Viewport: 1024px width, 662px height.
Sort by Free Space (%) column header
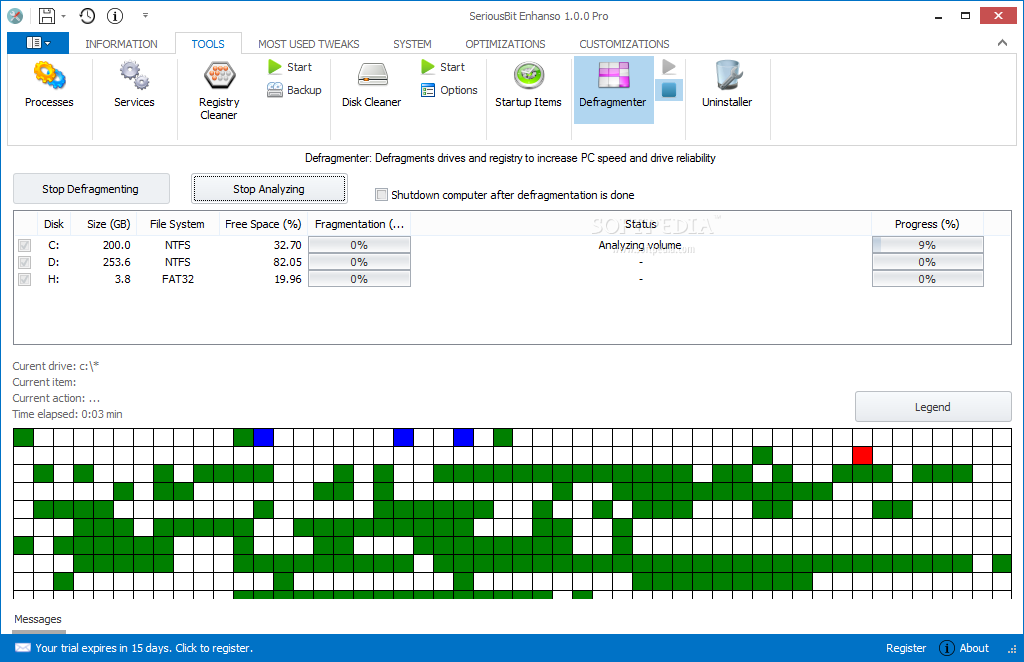[263, 224]
